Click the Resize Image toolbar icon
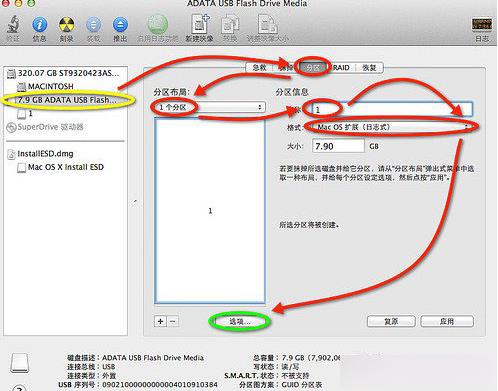Viewport: 498px width, 391px height. 268,24
